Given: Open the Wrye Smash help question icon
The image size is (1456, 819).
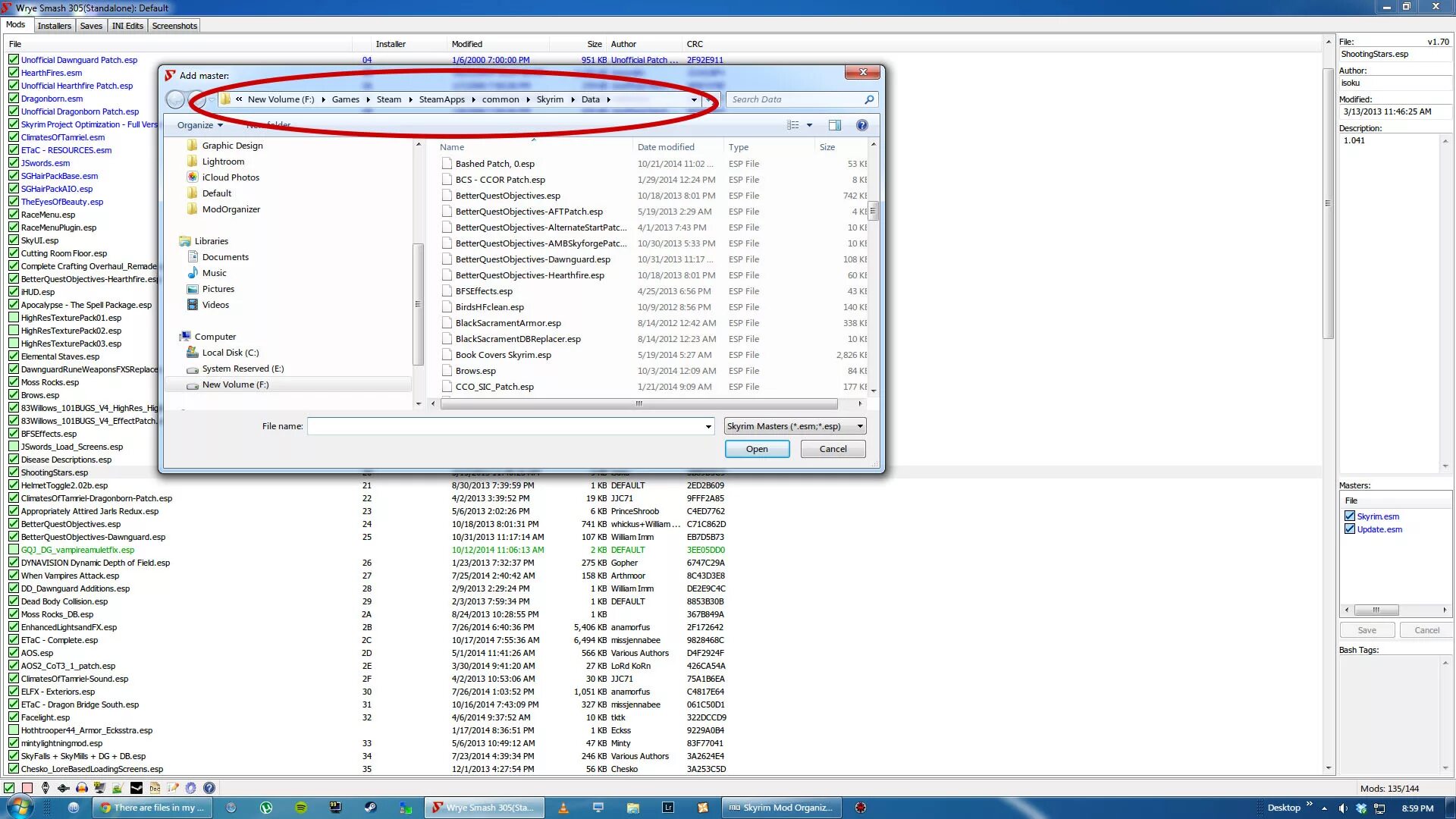Looking at the screenshot, I should pos(209,788).
